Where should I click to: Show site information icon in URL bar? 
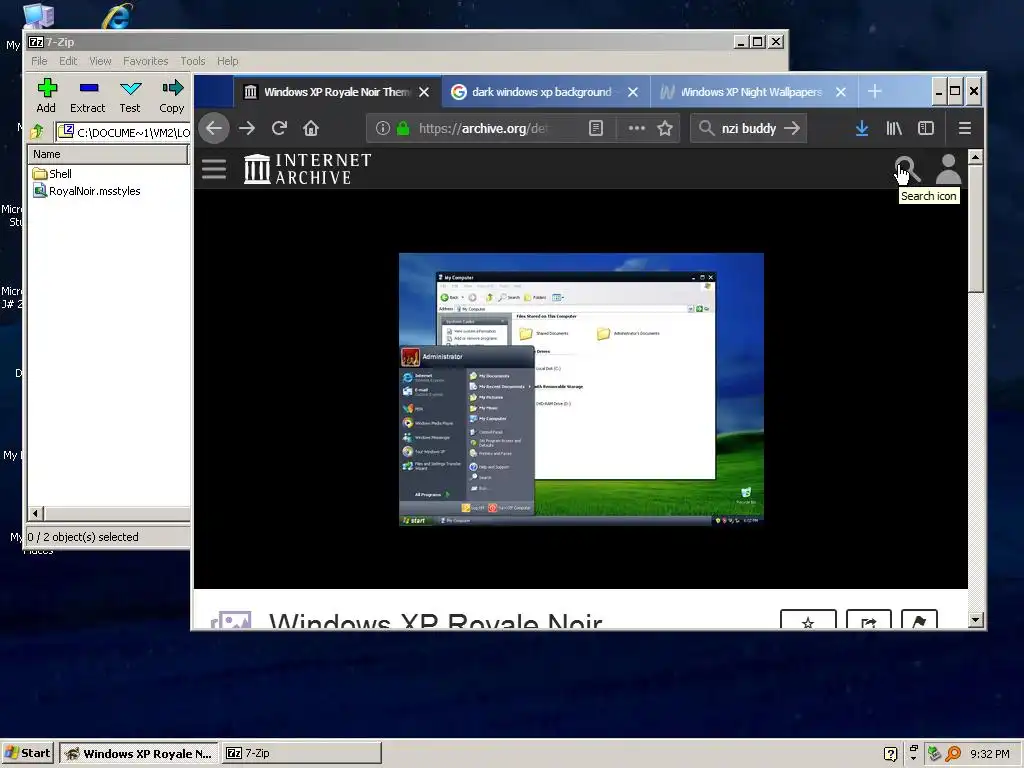click(x=383, y=128)
